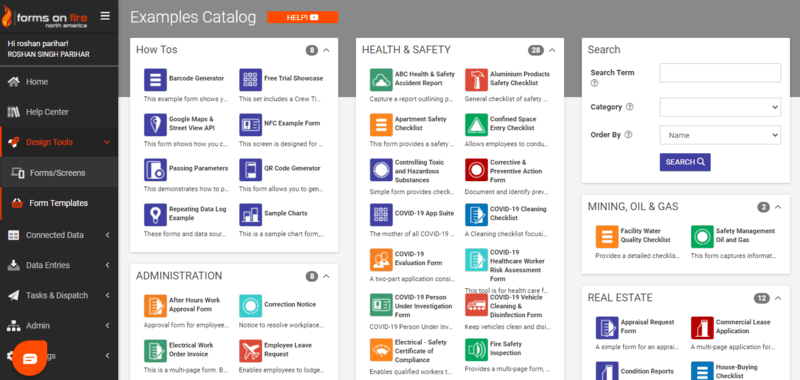This screenshot has width=800, height=380.
Task: Open the COVID-19 Person Under Investigation Form link
Action: click(x=423, y=306)
